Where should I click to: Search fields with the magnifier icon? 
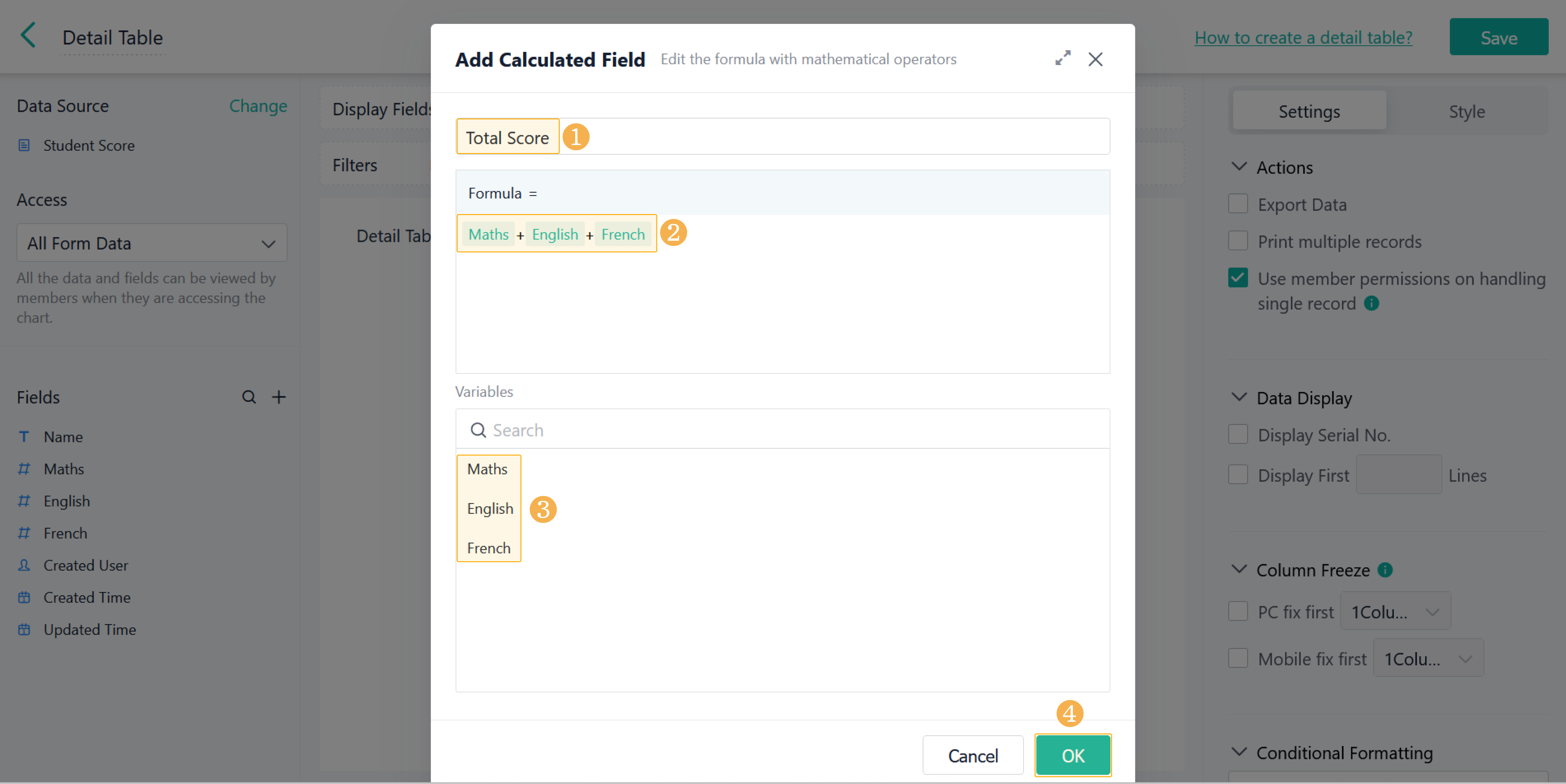tap(249, 397)
